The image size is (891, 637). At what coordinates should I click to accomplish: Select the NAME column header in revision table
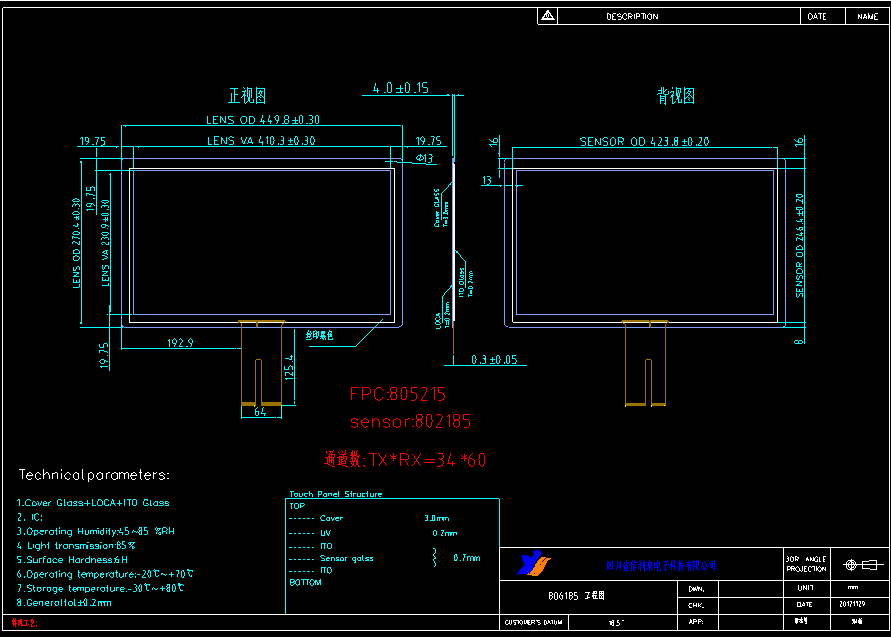867,16
